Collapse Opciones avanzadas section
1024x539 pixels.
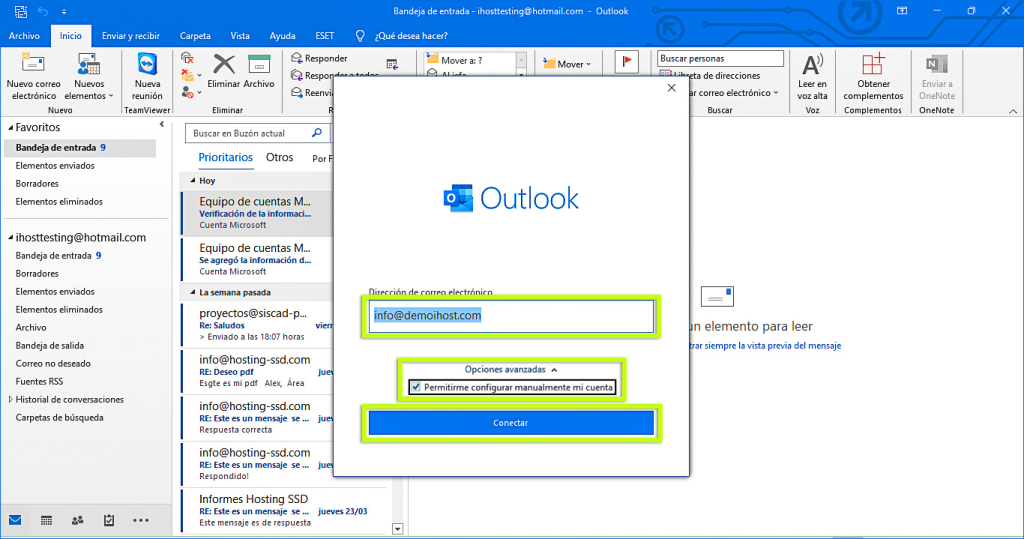coord(511,369)
